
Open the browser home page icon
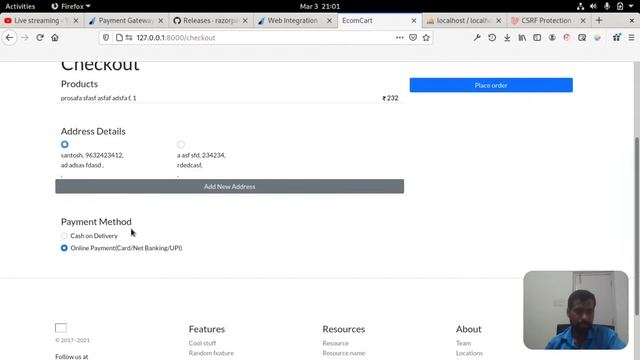coord(55,38)
